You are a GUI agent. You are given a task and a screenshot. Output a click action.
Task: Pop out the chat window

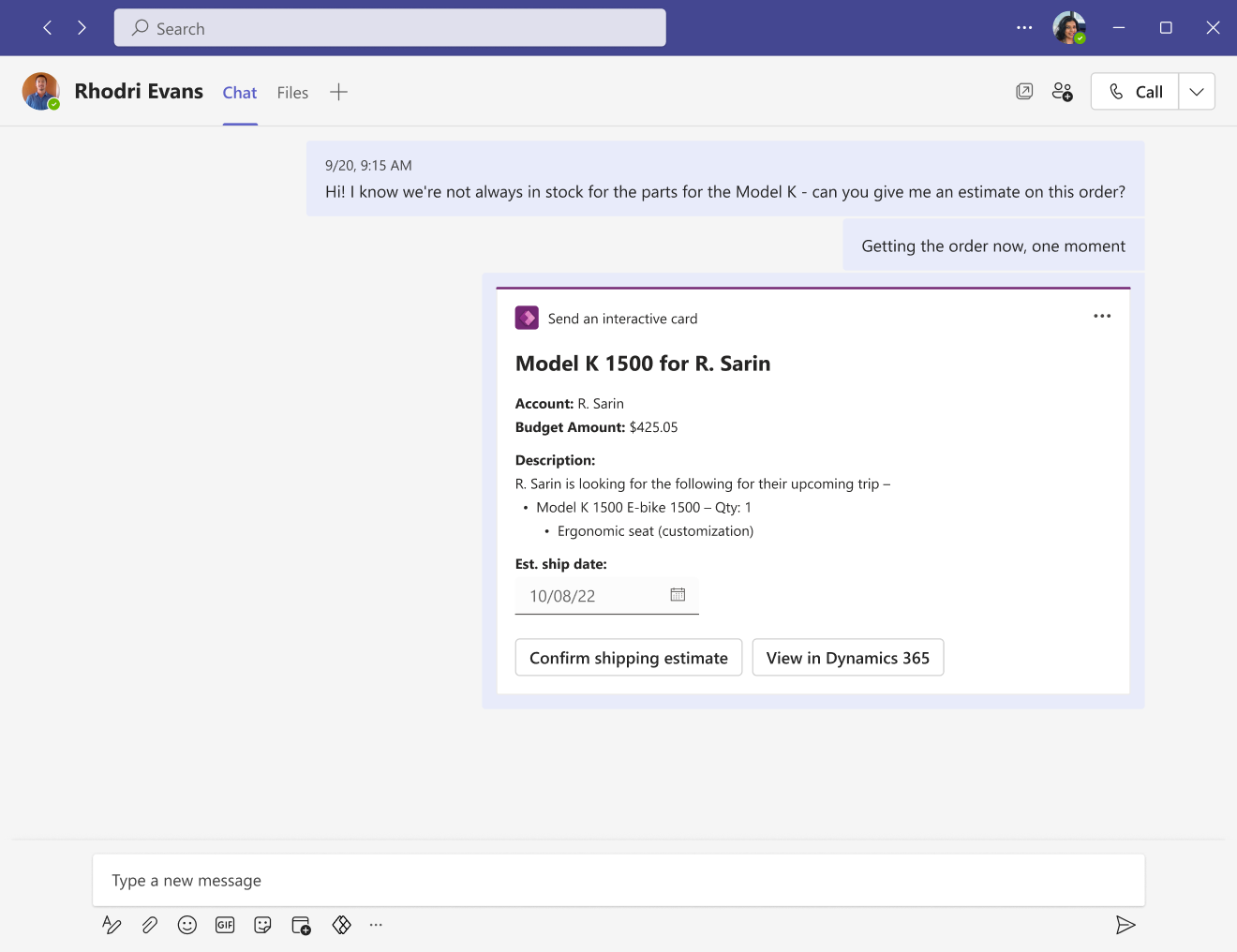click(x=1024, y=91)
